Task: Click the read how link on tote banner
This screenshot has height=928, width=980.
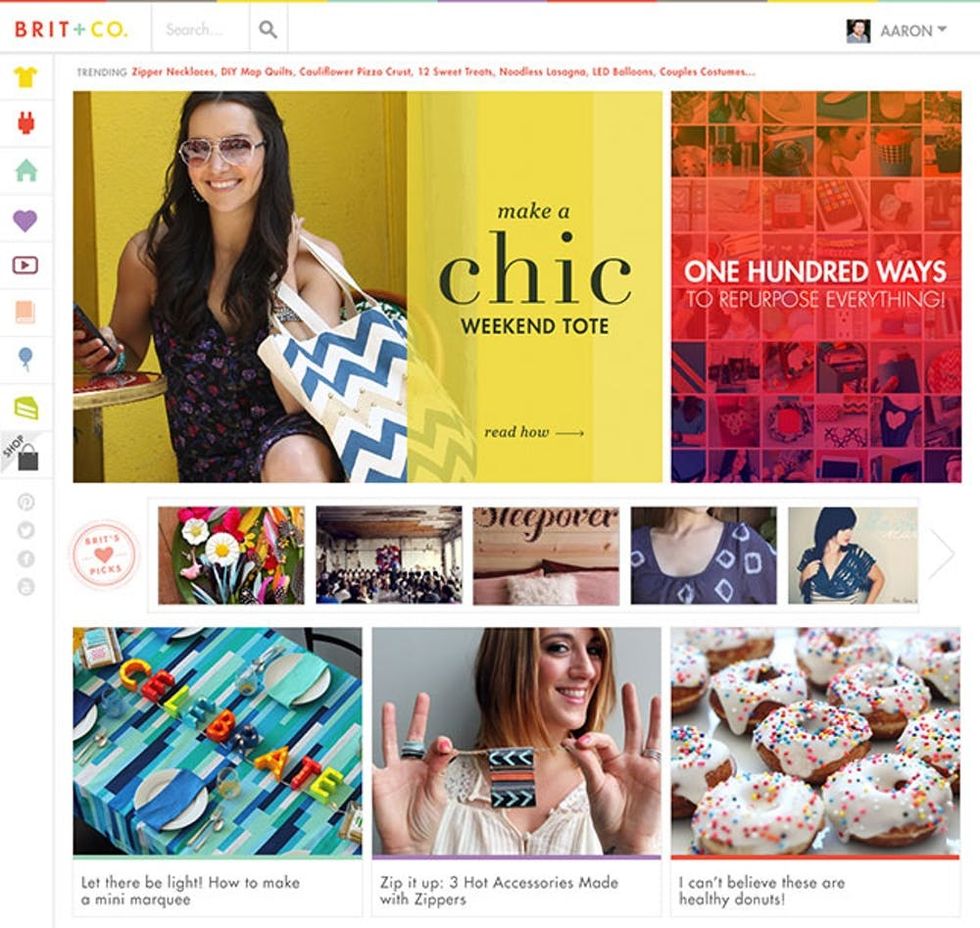Action: [x=534, y=432]
